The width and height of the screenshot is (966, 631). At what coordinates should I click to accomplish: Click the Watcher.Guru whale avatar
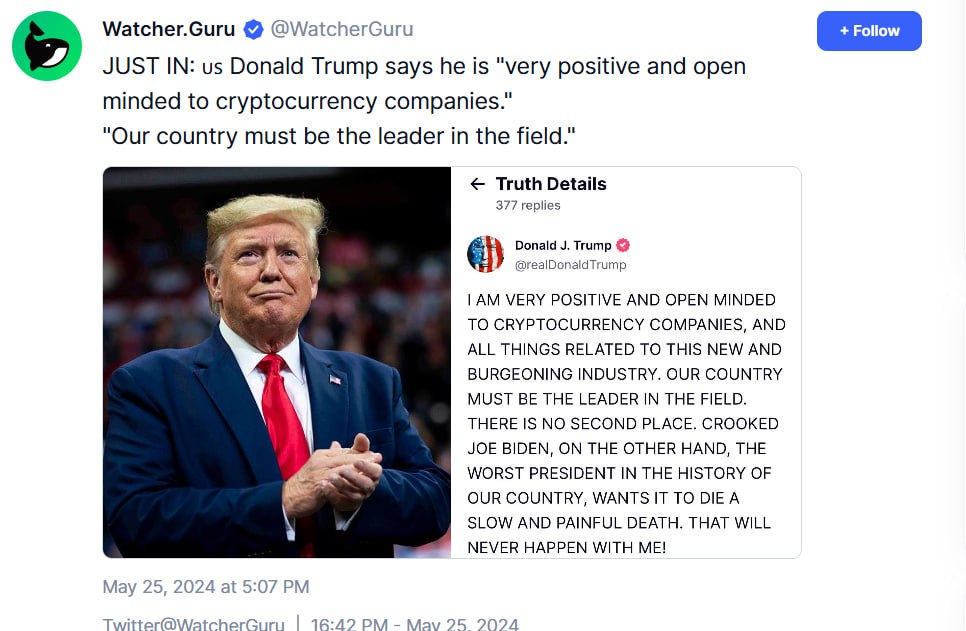pos(47,46)
